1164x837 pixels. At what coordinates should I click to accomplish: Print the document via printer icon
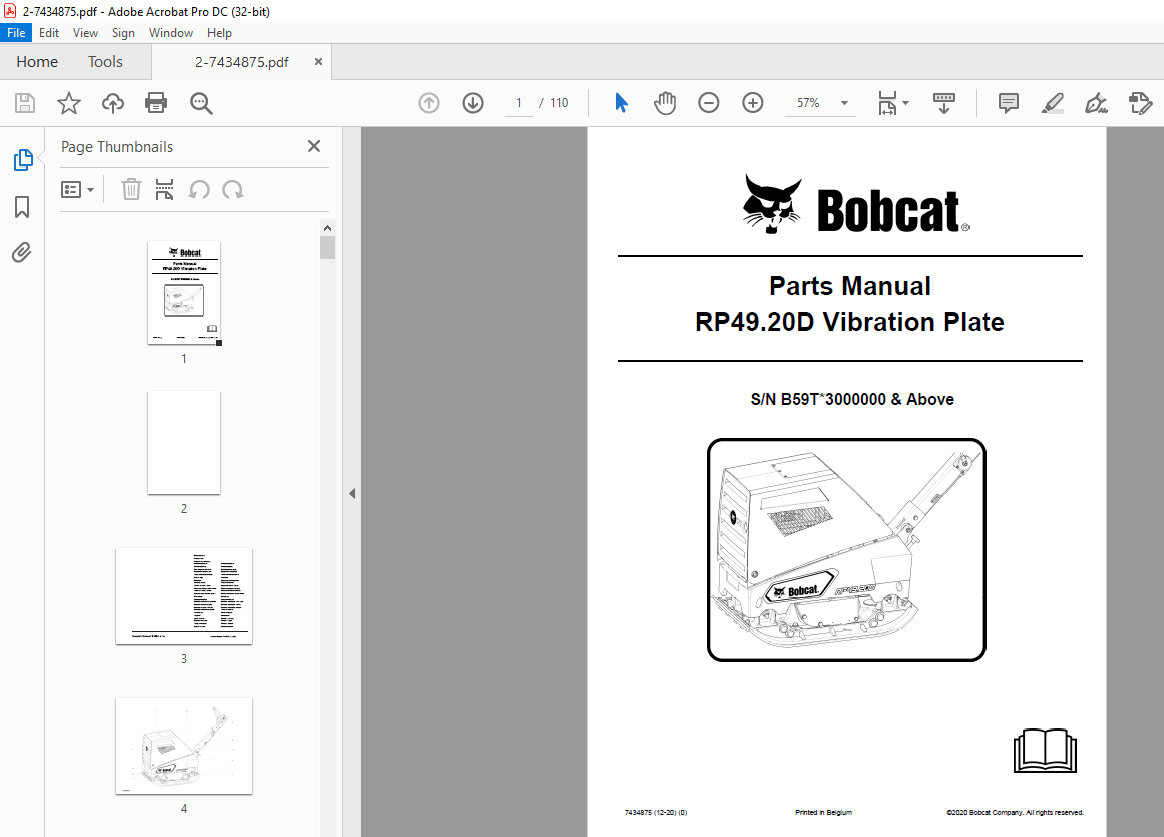click(x=156, y=103)
